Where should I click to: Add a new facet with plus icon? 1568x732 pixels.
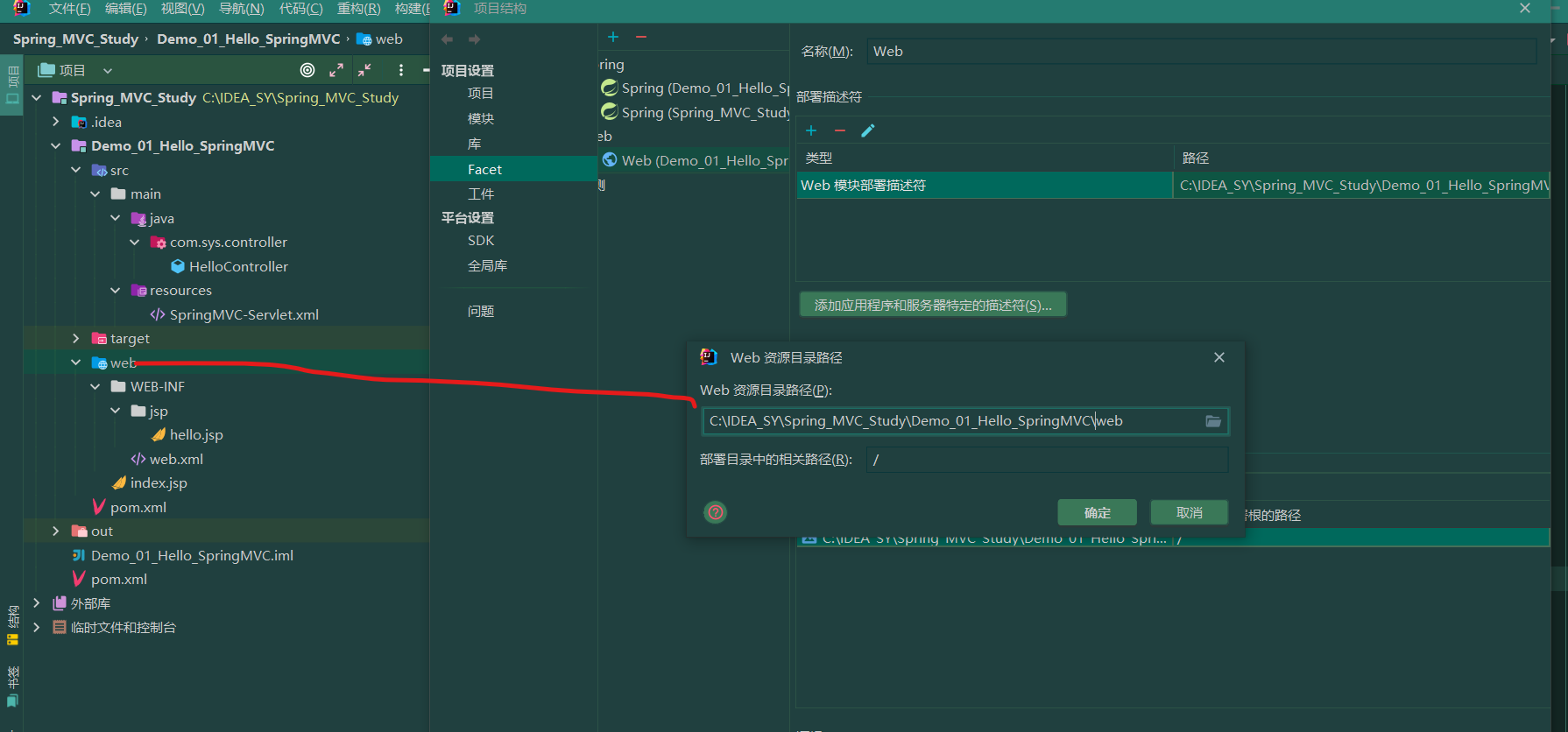point(613,37)
